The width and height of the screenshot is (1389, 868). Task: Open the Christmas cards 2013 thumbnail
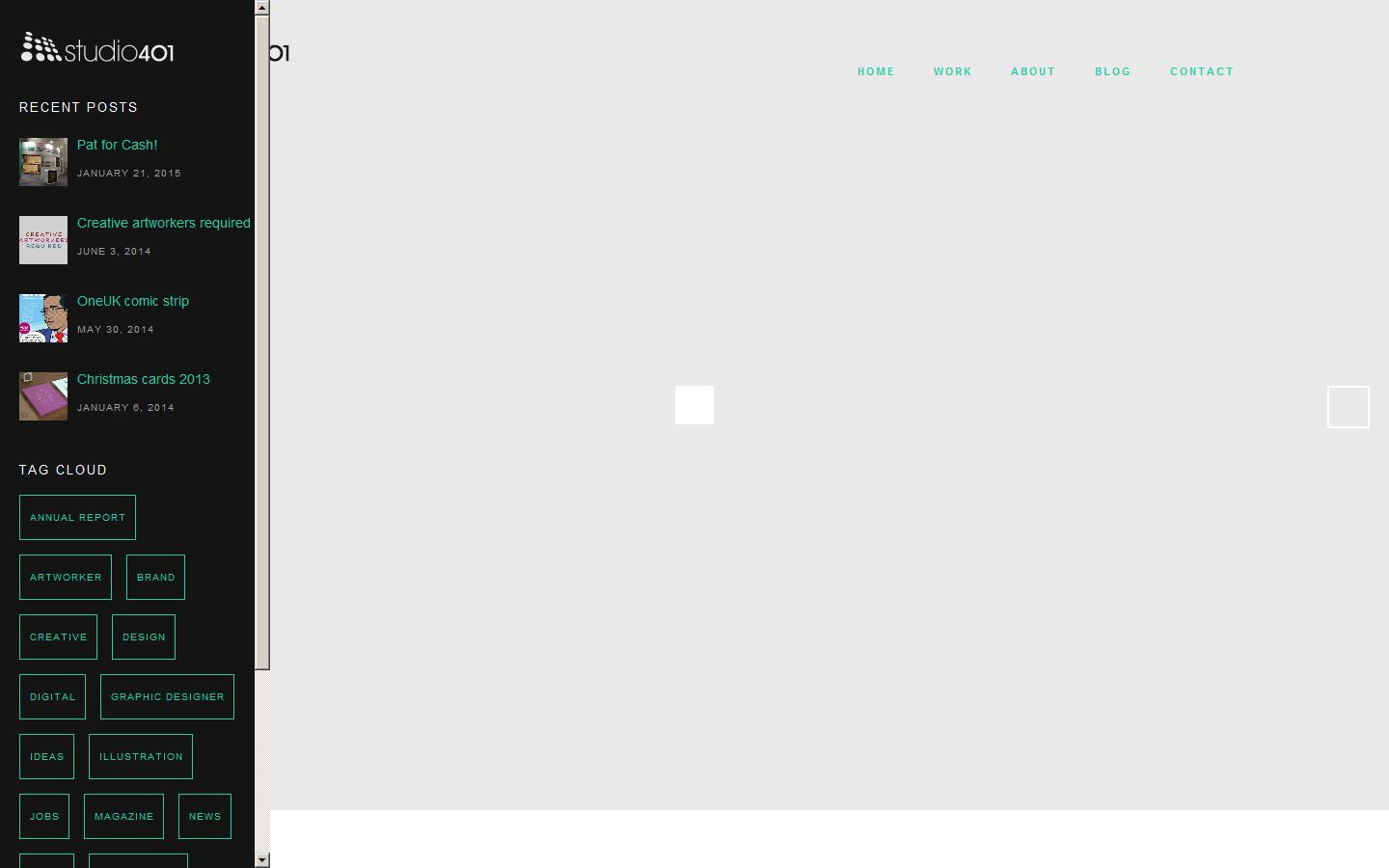pyautogui.click(x=43, y=396)
